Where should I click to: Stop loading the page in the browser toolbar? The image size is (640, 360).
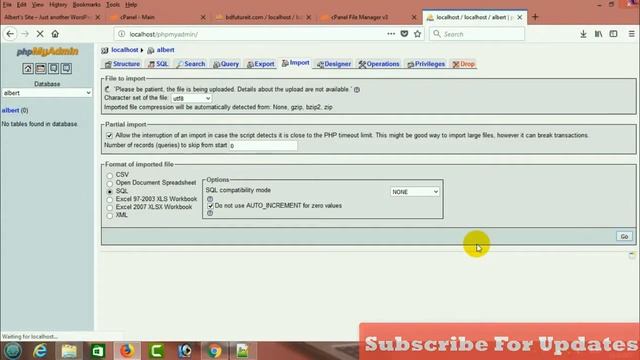[x=40, y=34]
